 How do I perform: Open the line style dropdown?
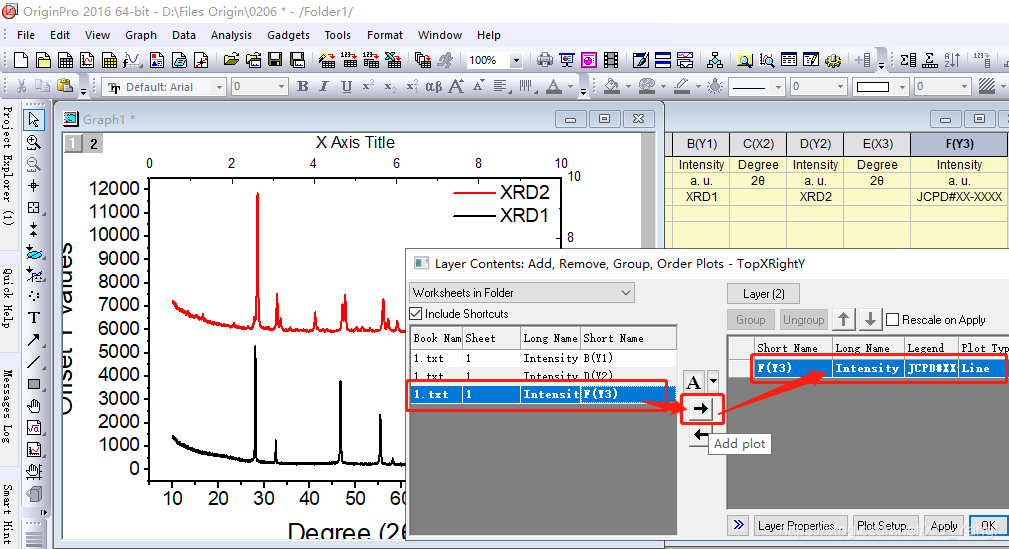tap(778, 87)
